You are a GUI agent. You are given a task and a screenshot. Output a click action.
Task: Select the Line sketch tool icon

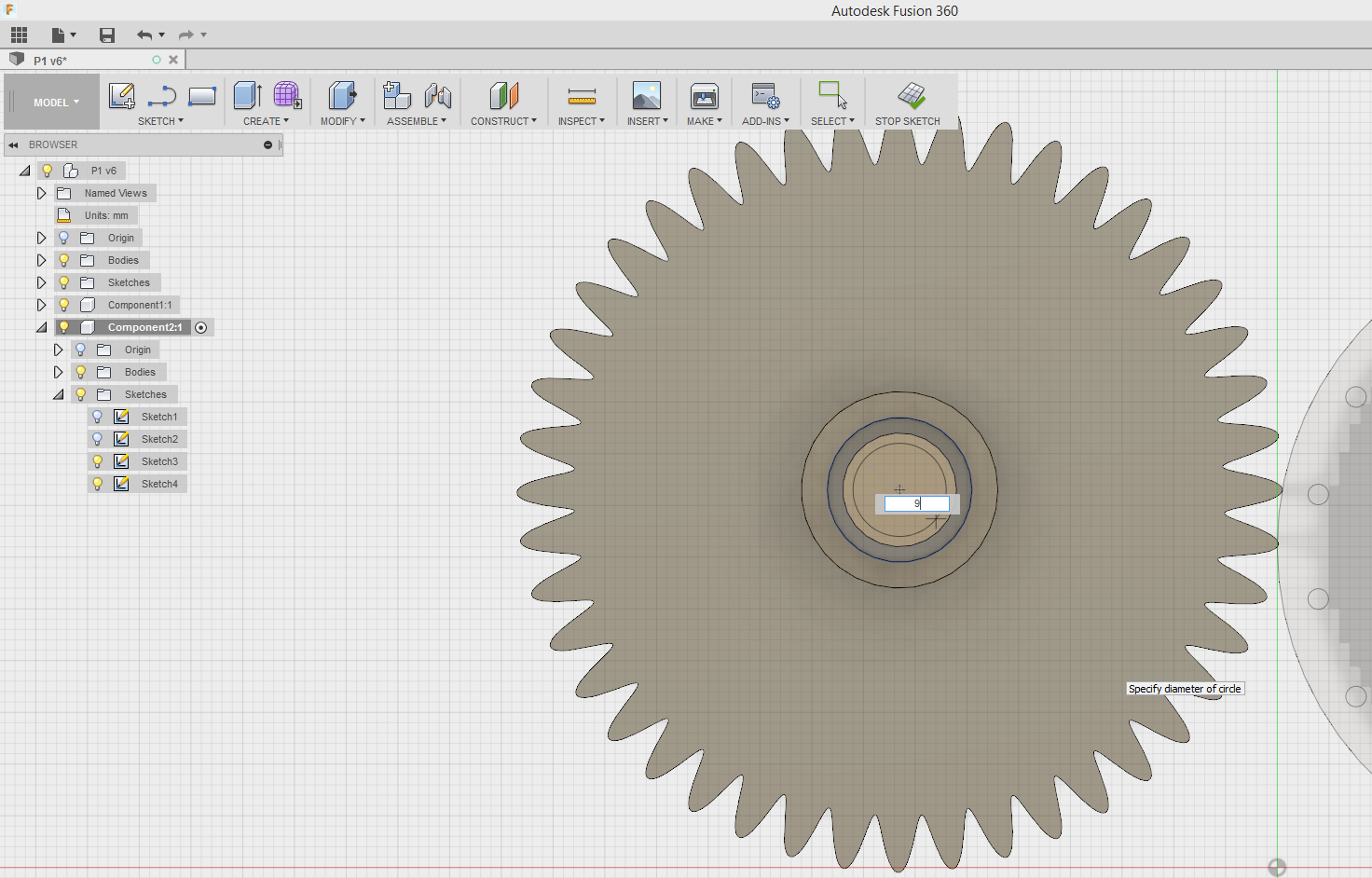162,95
